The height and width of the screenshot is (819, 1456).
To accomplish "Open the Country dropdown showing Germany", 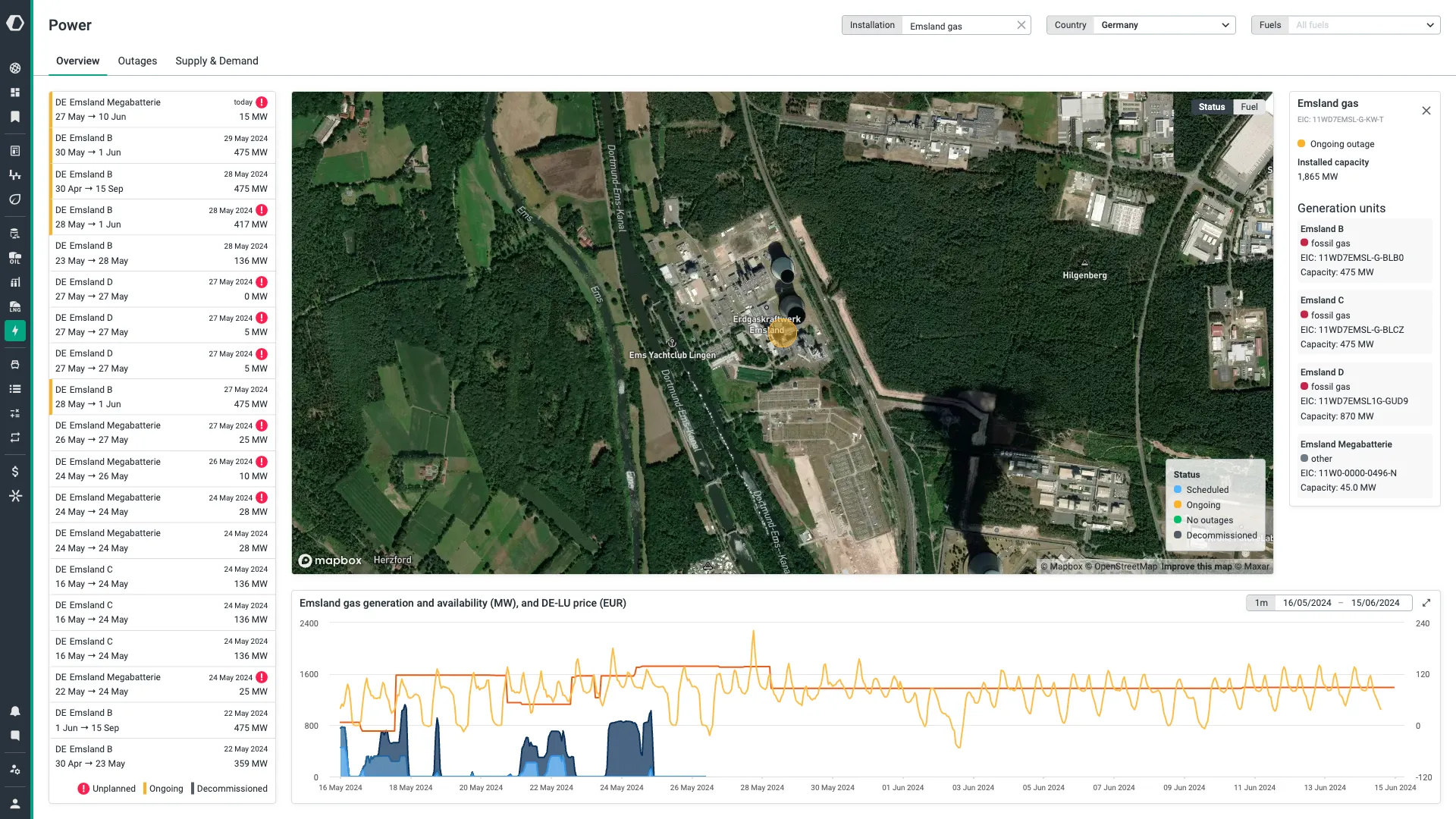I will tap(1164, 24).
